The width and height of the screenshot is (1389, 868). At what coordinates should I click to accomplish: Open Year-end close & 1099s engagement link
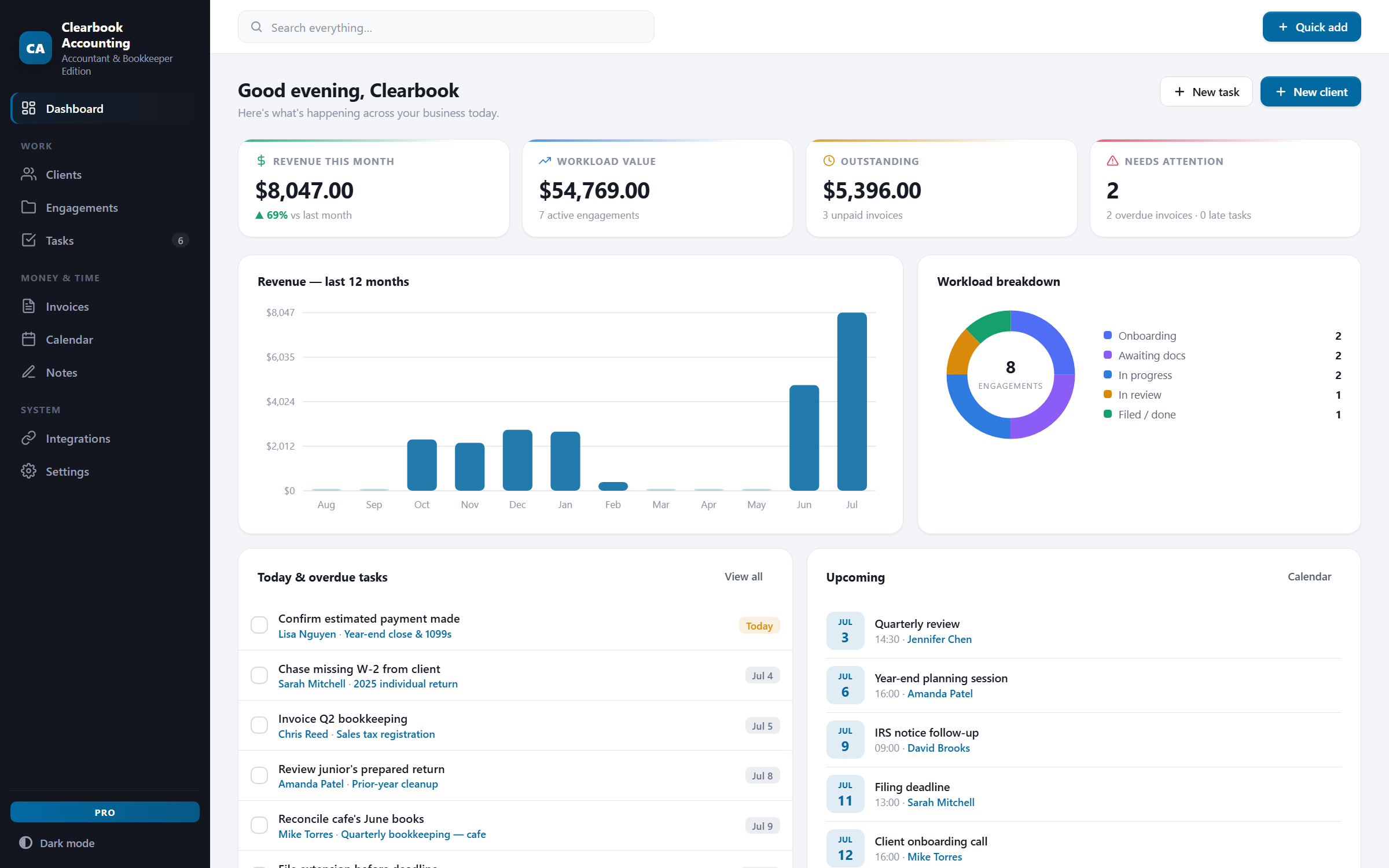(x=398, y=634)
